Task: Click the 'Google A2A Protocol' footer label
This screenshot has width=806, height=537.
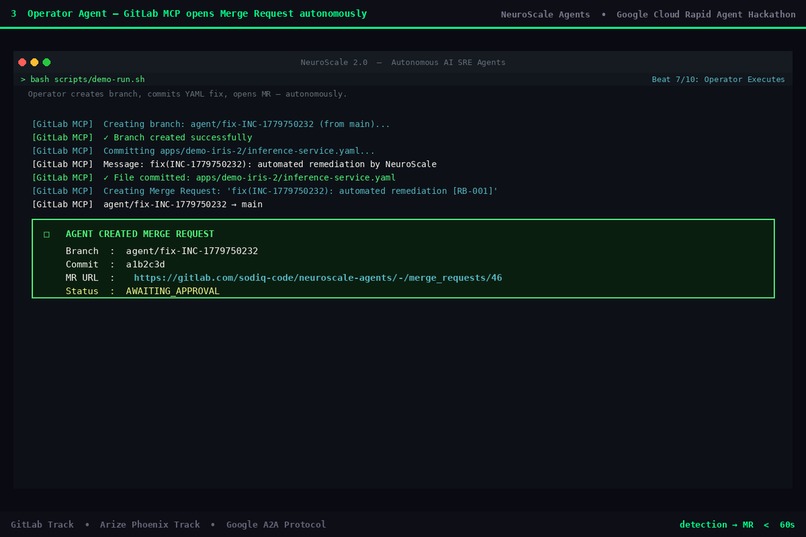Action: click(276, 524)
